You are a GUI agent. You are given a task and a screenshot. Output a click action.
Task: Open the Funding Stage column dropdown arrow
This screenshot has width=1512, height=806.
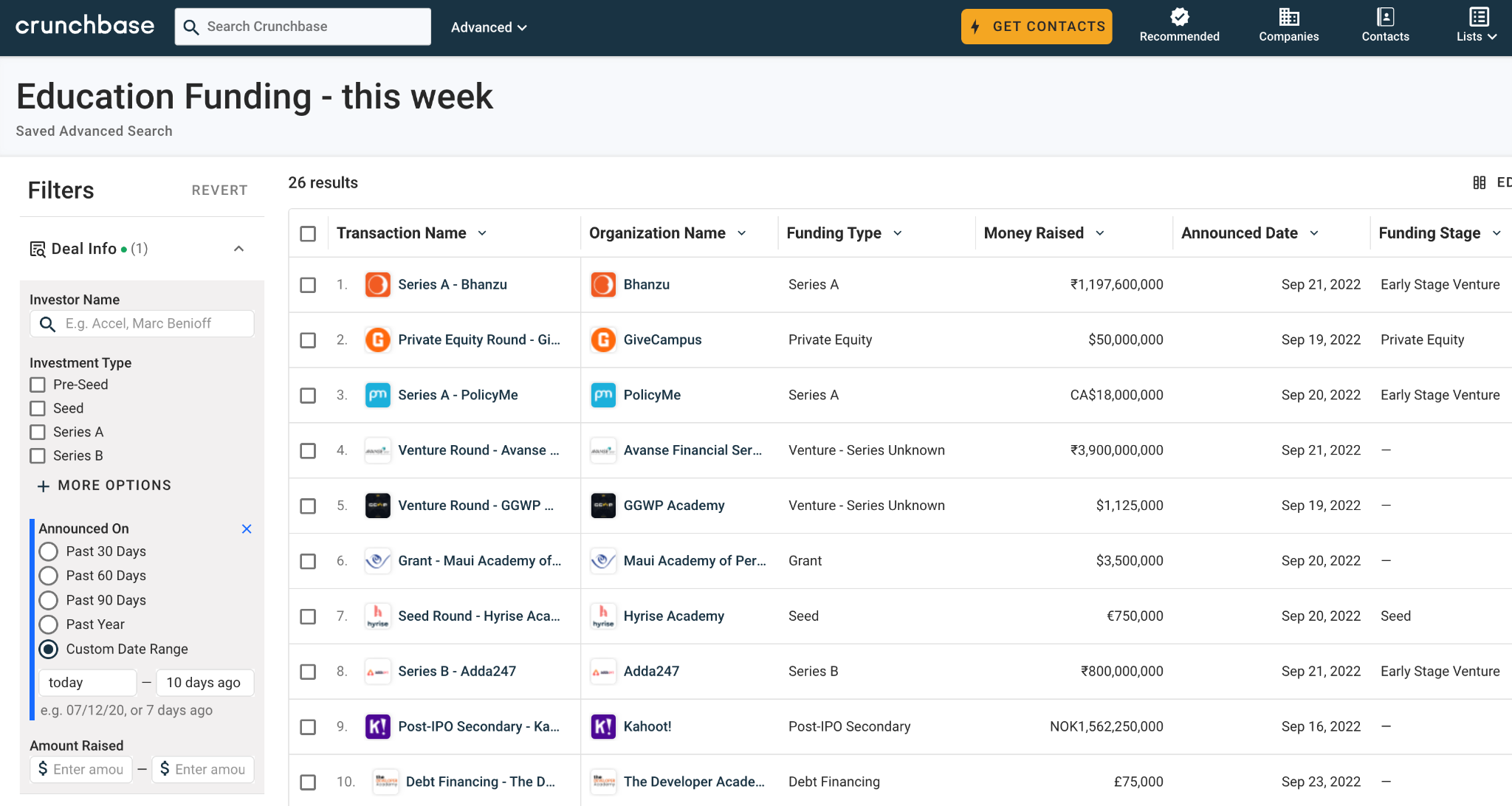[x=1496, y=233]
